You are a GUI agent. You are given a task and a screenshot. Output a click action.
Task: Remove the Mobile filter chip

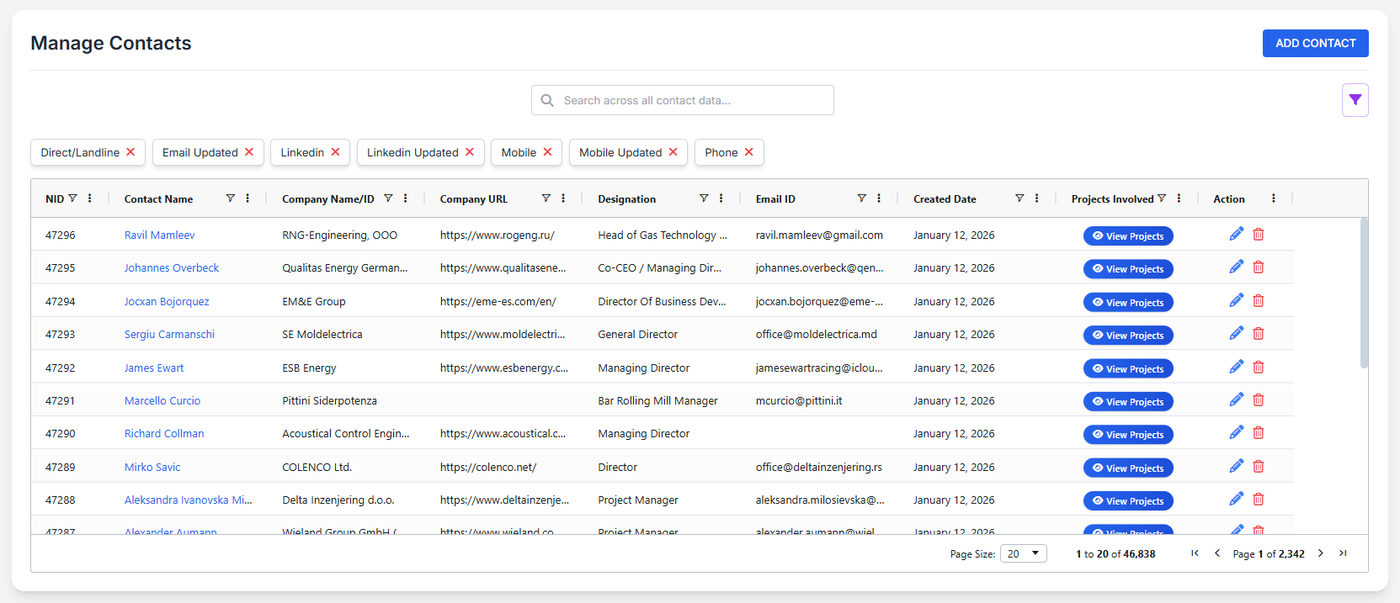547,152
